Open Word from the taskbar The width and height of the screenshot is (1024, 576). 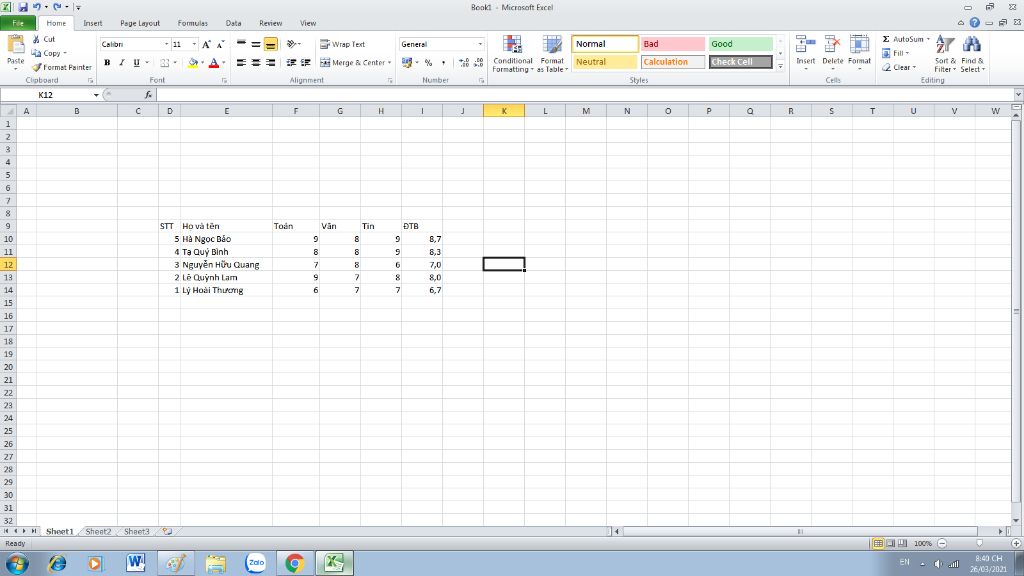point(135,563)
